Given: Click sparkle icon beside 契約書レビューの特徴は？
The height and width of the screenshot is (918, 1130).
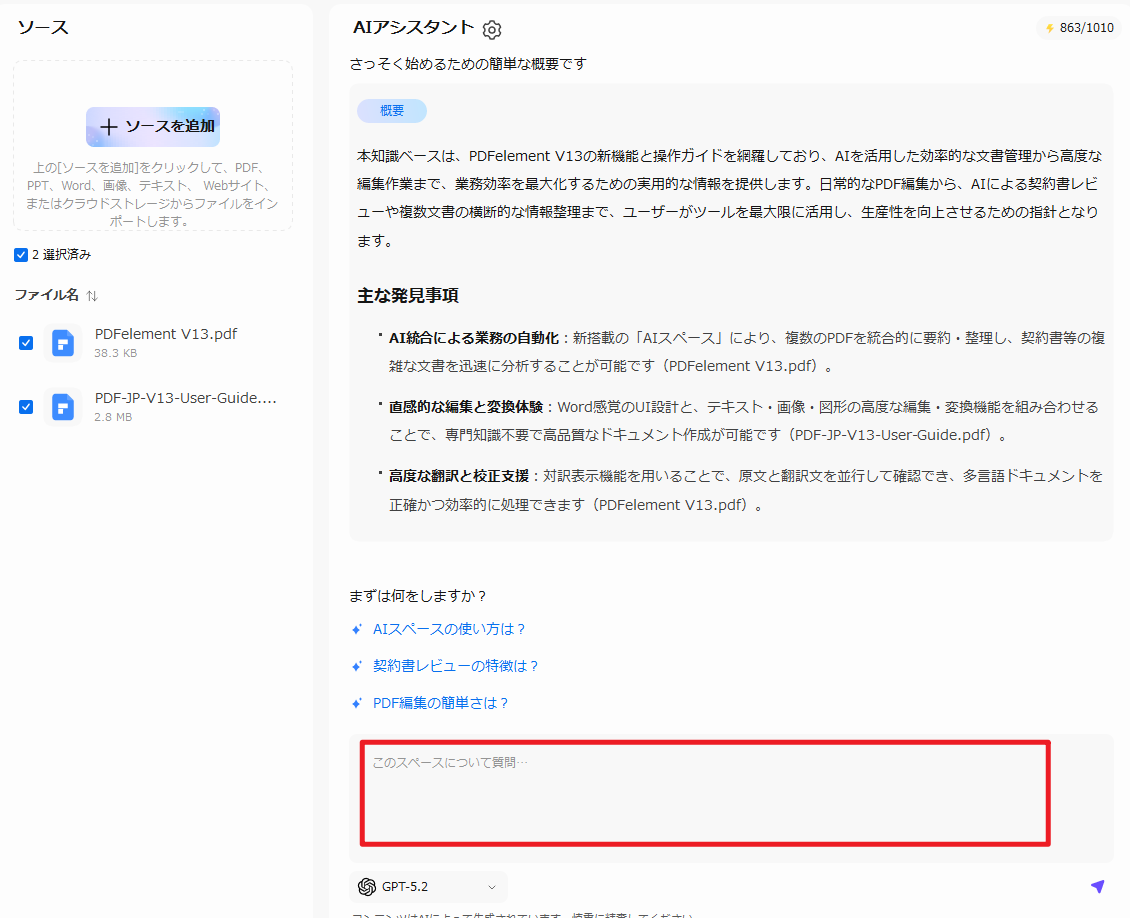Looking at the screenshot, I should (x=357, y=667).
